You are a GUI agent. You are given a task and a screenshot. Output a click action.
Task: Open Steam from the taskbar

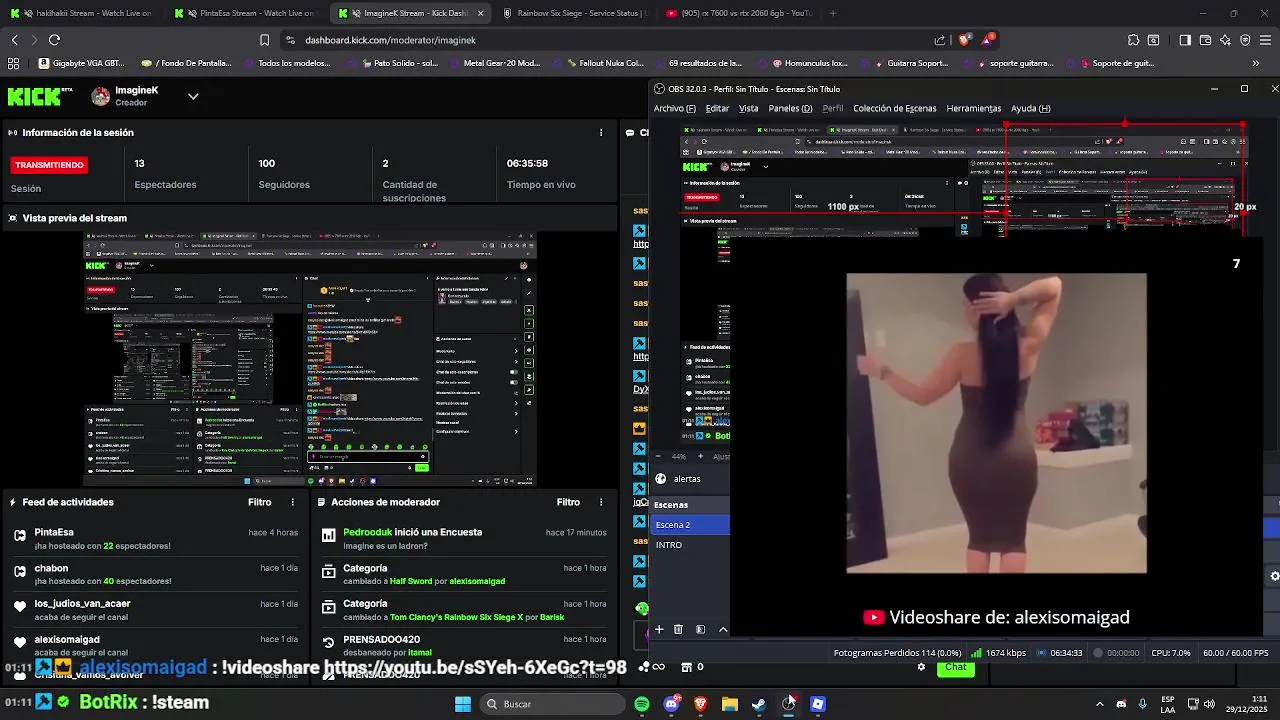coord(759,704)
